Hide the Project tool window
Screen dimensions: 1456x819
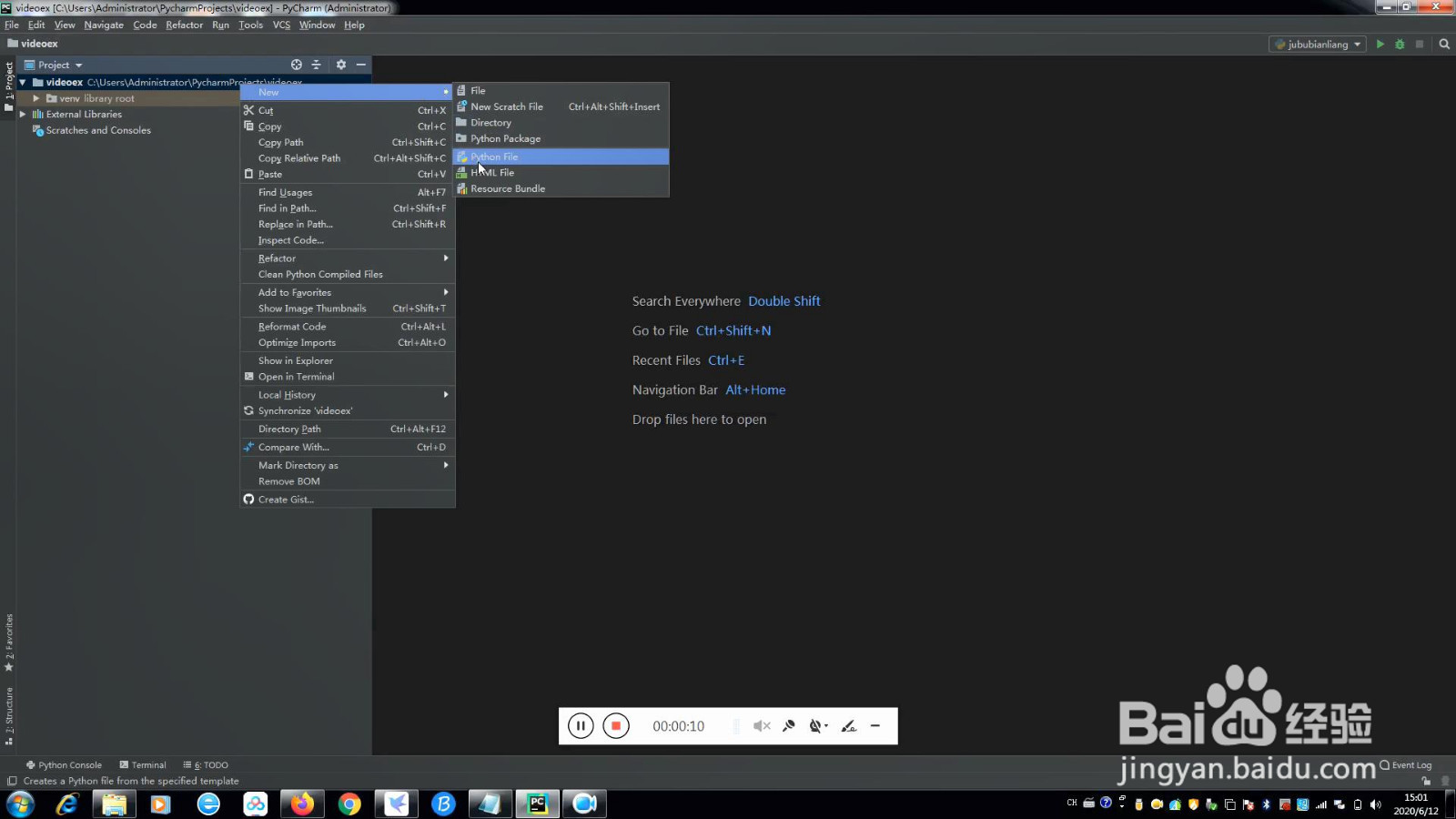click(361, 65)
